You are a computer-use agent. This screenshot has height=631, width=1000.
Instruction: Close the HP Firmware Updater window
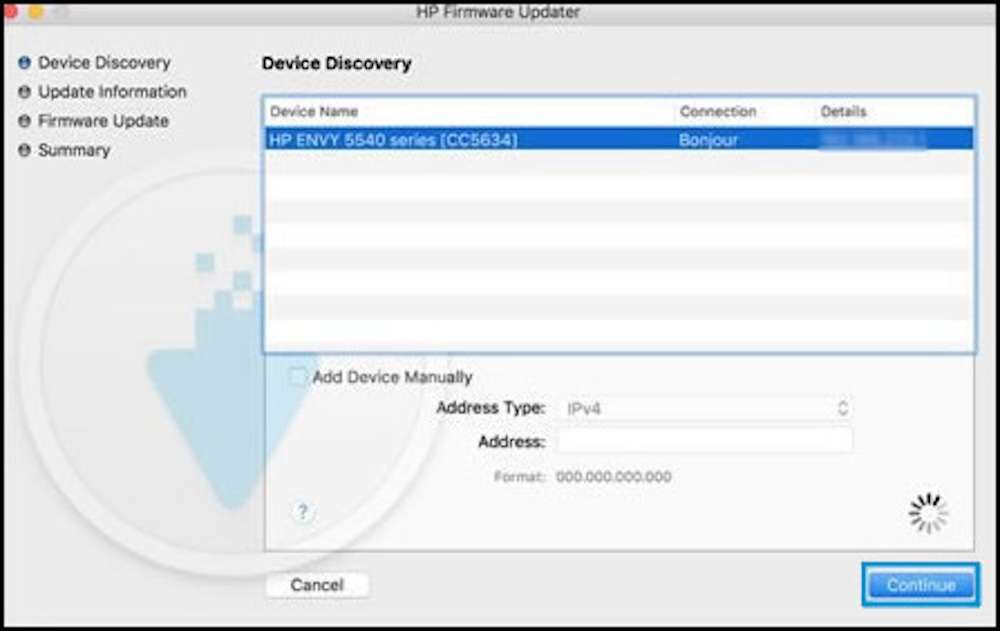click(x=10, y=11)
